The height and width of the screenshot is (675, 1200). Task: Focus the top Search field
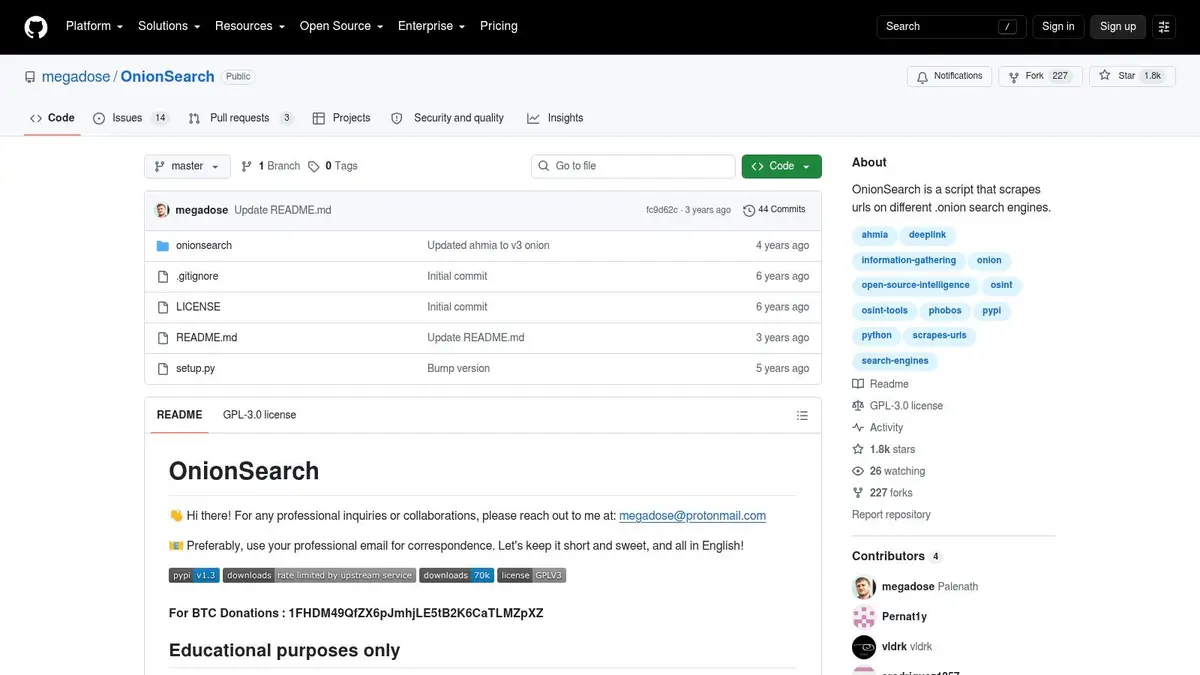click(951, 27)
